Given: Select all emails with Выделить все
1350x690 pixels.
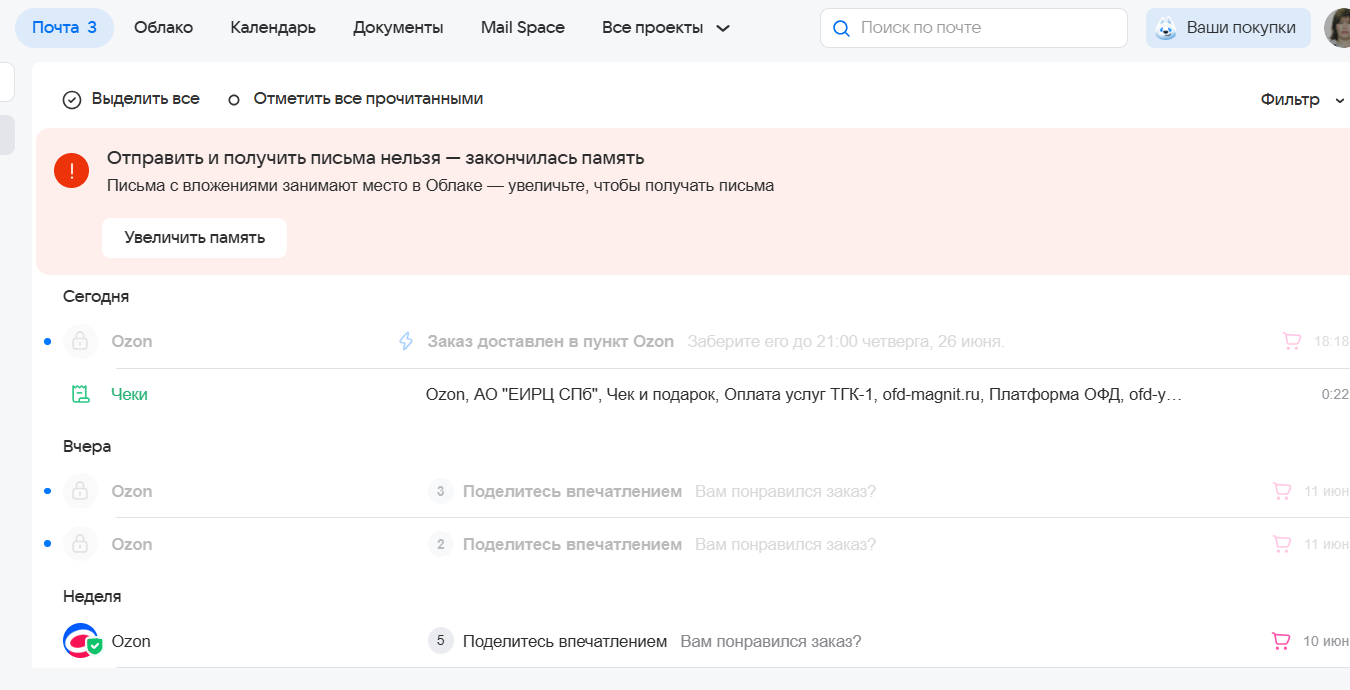Looking at the screenshot, I should [131, 99].
